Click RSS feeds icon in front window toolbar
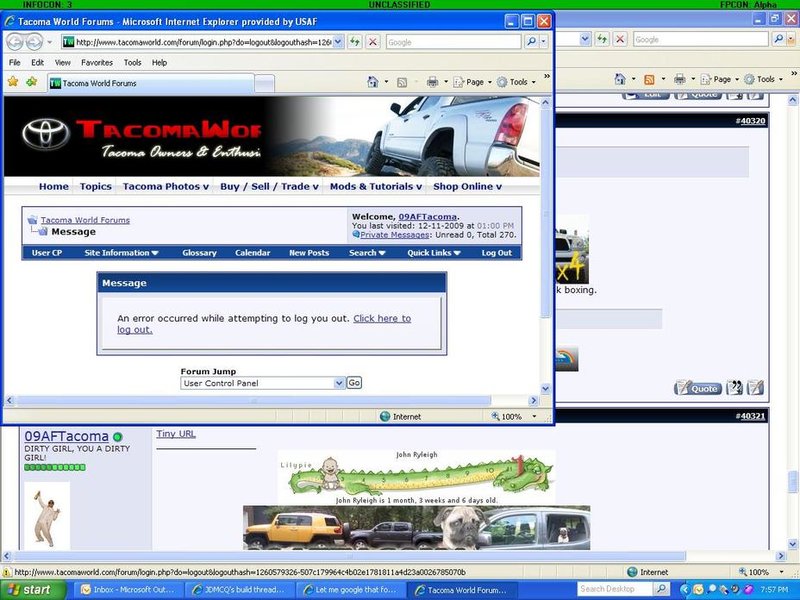 402,82
